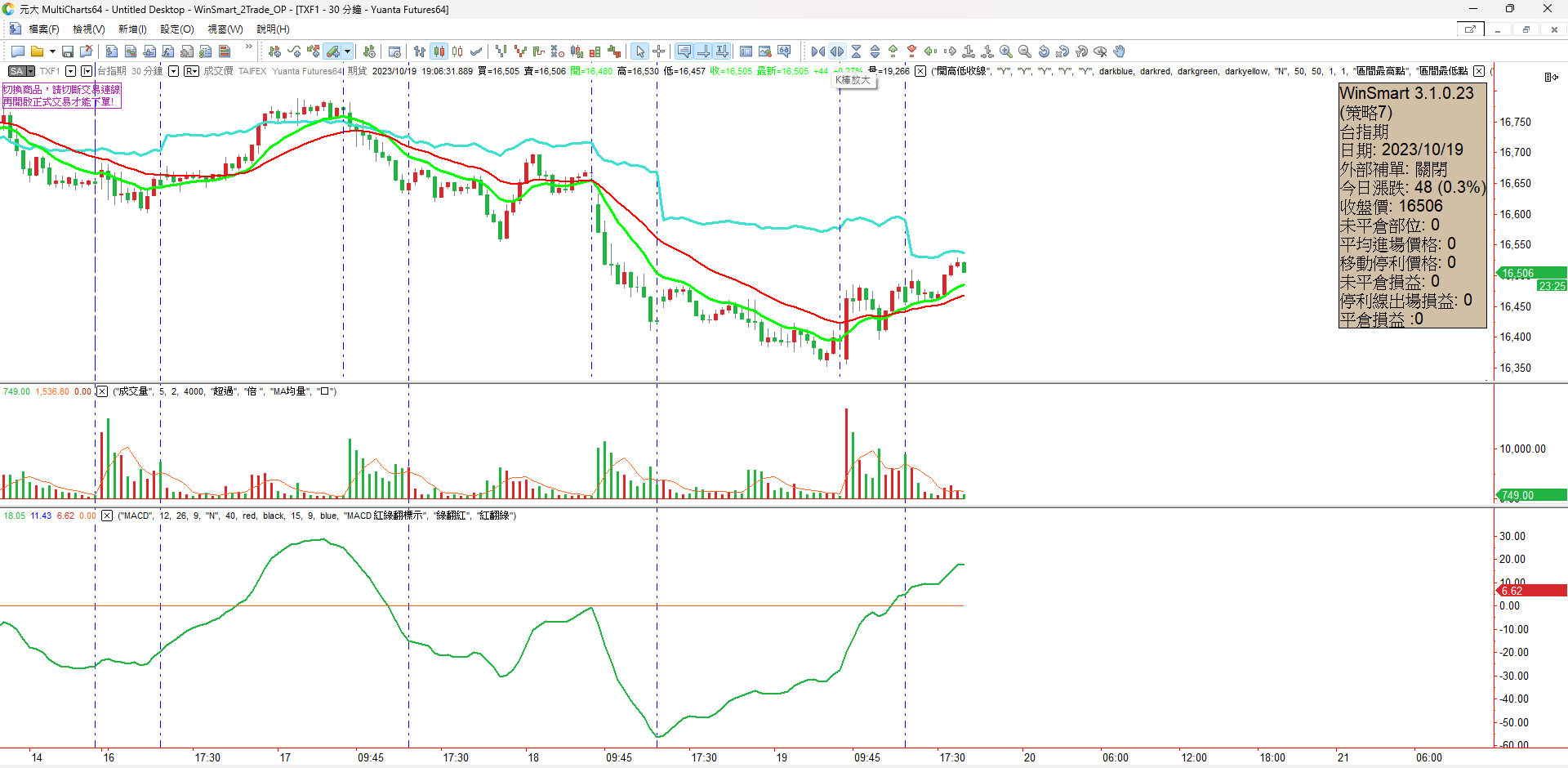Open the 說明(H) menu
This screenshot has width=1568, height=768.
[x=273, y=29]
